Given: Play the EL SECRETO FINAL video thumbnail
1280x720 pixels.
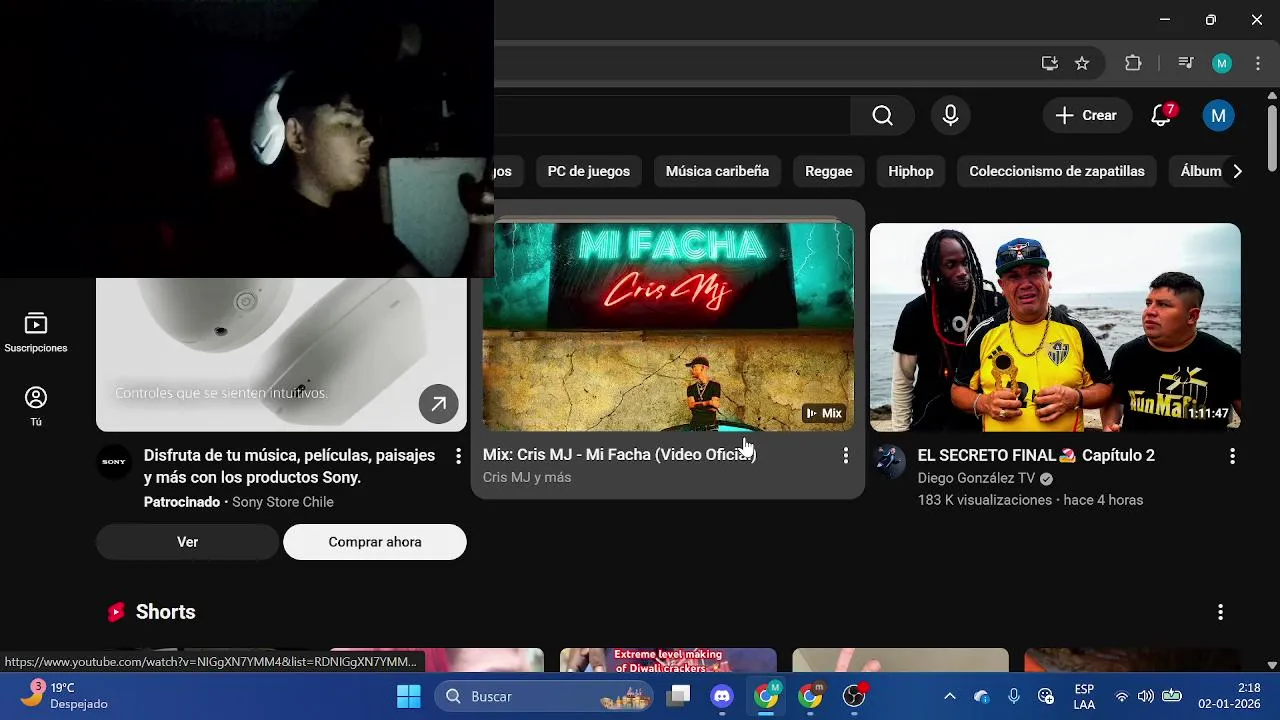Looking at the screenshot, I should coord(1055,327).
